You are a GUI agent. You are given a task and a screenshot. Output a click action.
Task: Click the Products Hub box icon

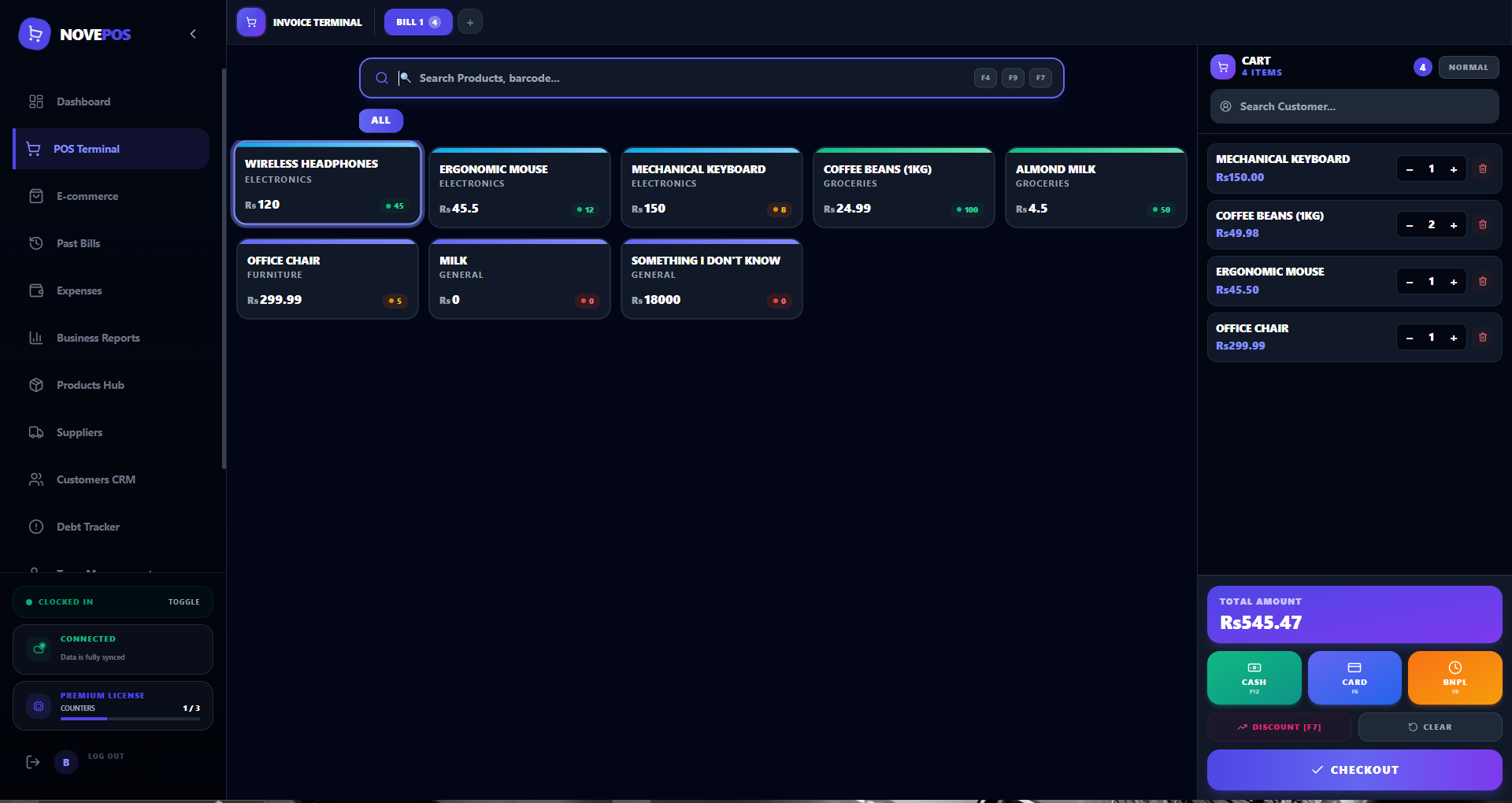tap(36, 385)
